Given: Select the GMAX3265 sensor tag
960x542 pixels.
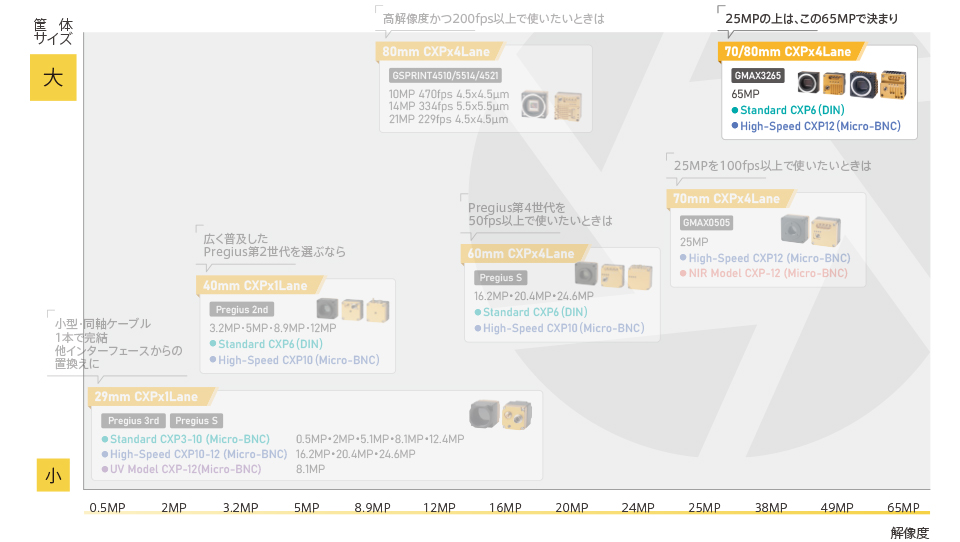Looking at the screenshot, I should pos(758,76).
